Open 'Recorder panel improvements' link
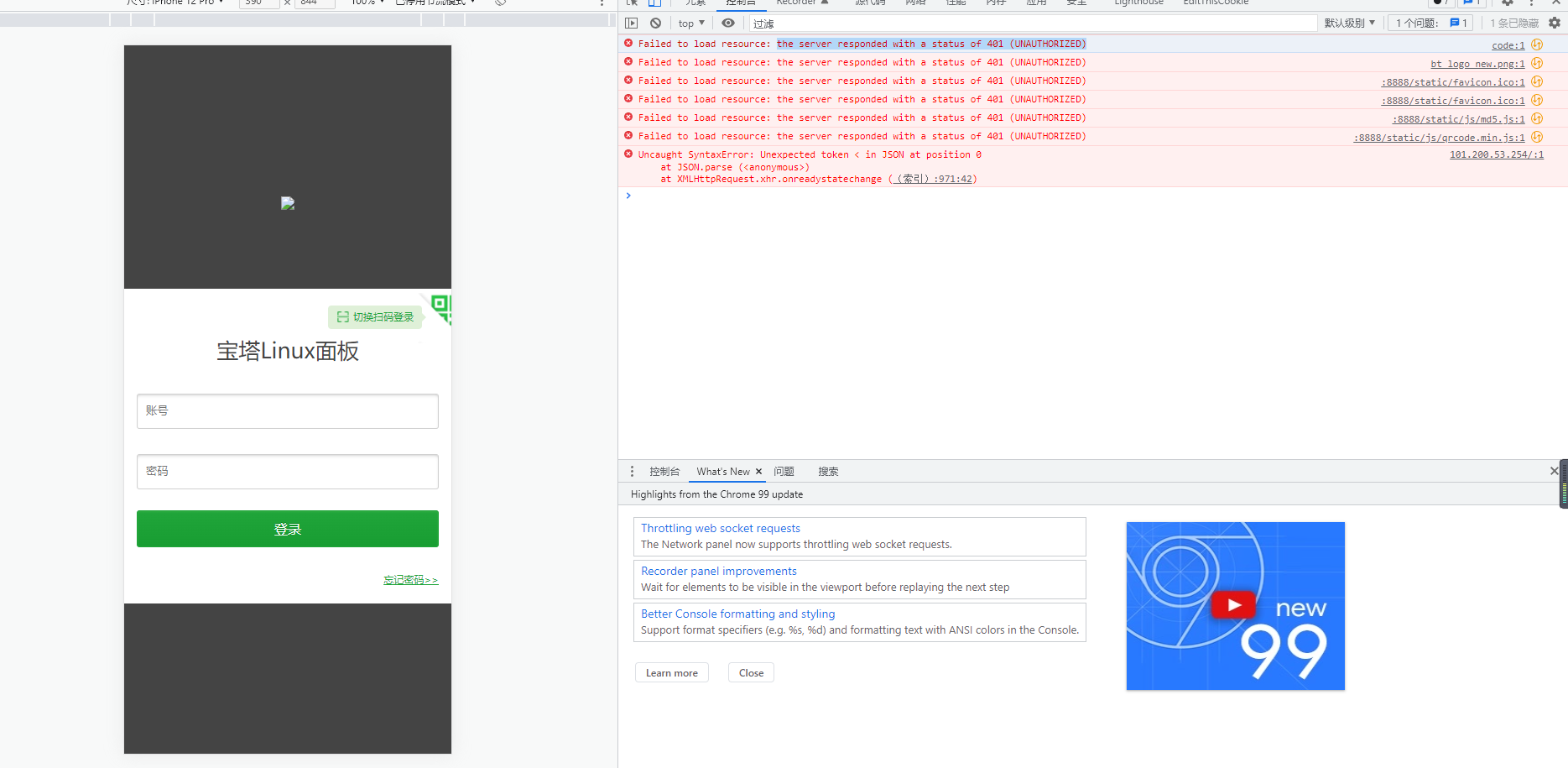Image resolution: width=1568 pixels, height=768 pixels. (719, 571)
